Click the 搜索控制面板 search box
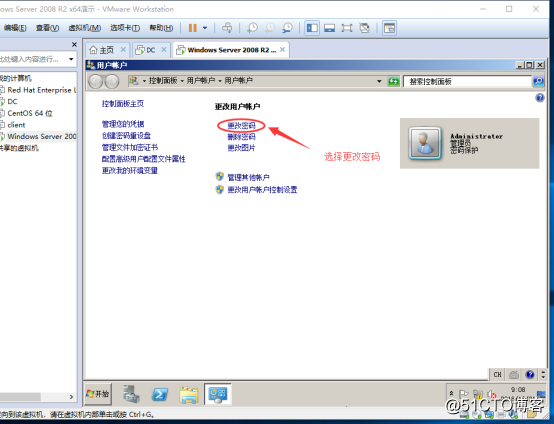The height and width of the screenshot is (424, 554). click(467, 82)
